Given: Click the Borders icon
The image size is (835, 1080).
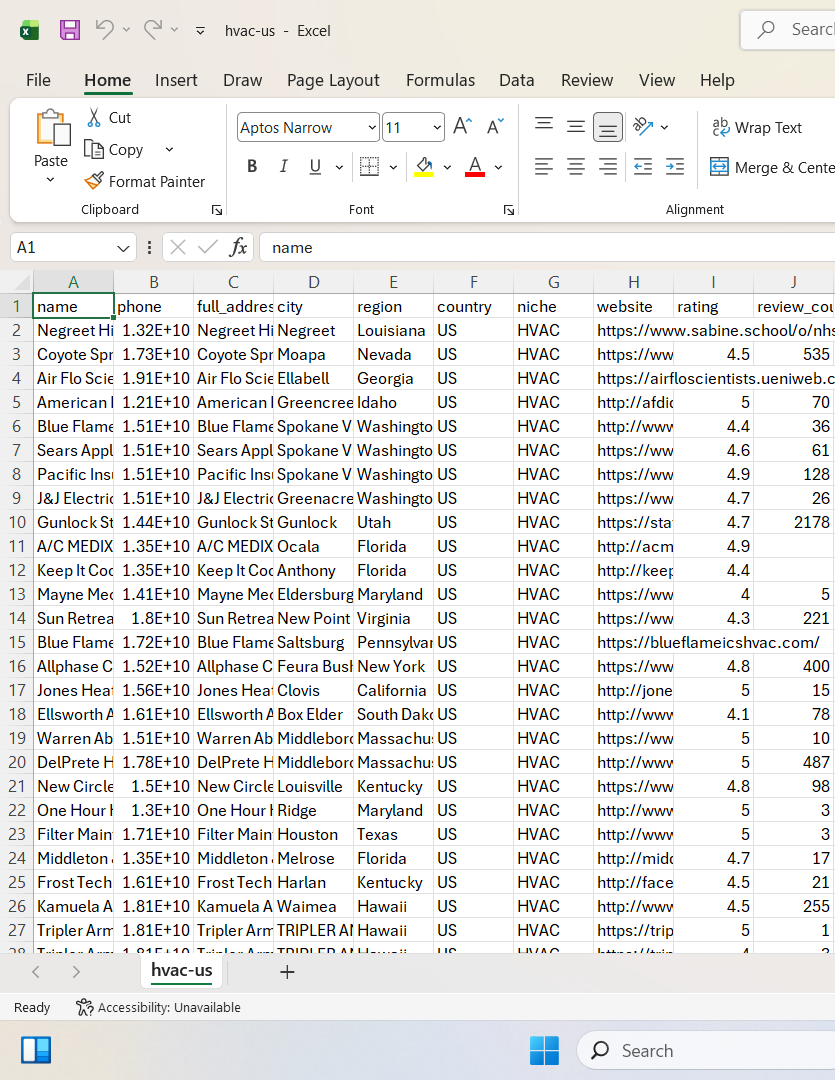Looking at the screenshot, I should [x=369, y=166].
